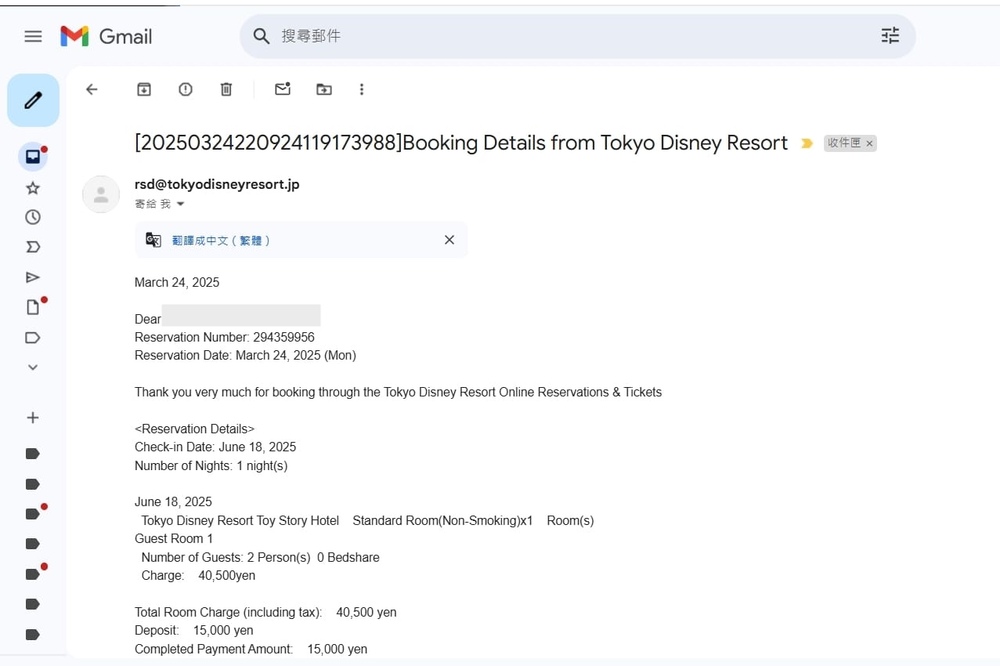Click the Total Room Charge line

265,612
